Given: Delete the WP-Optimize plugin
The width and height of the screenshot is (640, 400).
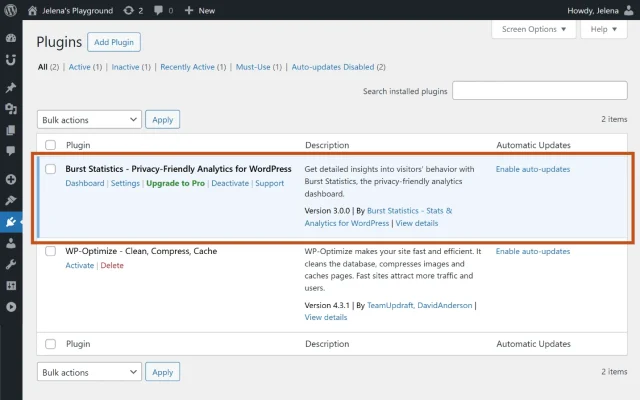Looking at the screenshot, I should (112, 265).
